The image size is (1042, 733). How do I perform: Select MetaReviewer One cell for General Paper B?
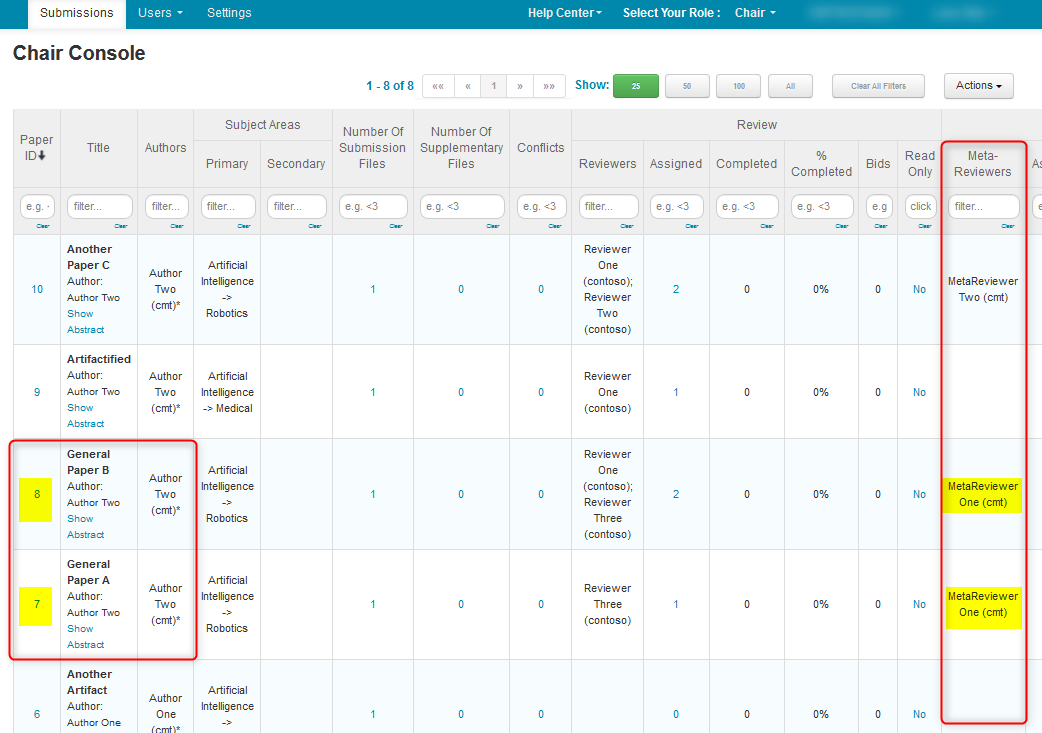click(x=983, y=494)
